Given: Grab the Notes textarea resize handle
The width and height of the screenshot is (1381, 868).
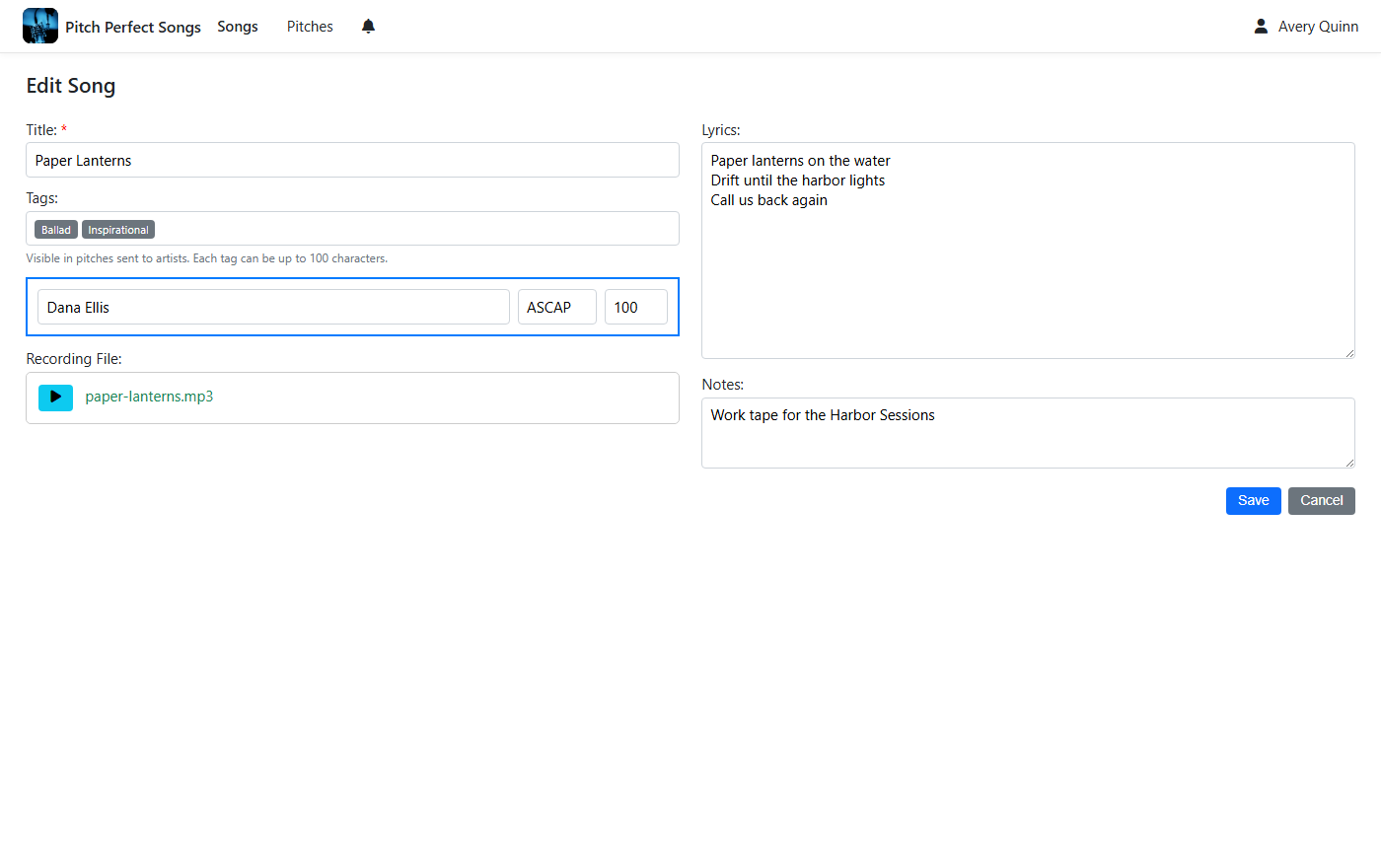Looking at the screenshot, I should pyautogui.click(x=1348, y=462).
